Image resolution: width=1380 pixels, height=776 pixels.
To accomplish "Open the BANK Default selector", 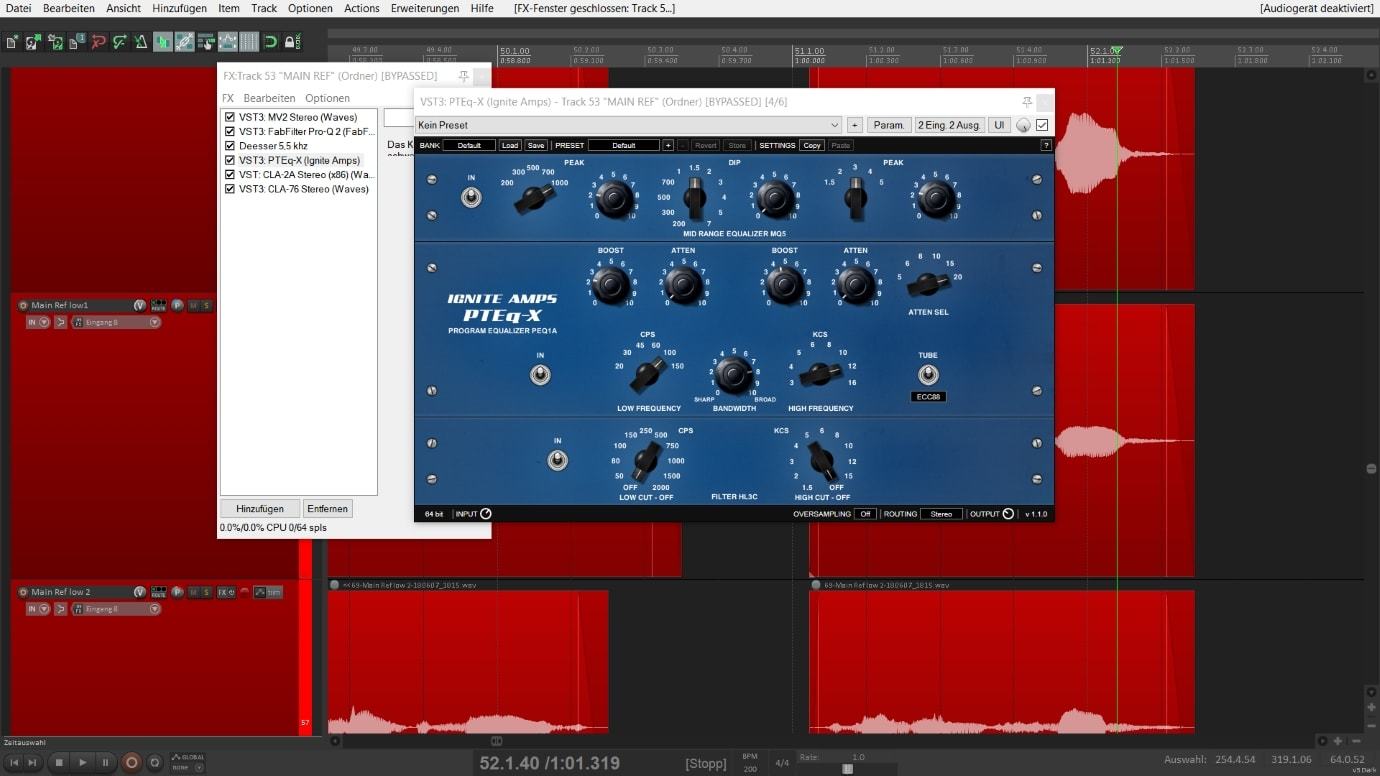I will point(469,145).
